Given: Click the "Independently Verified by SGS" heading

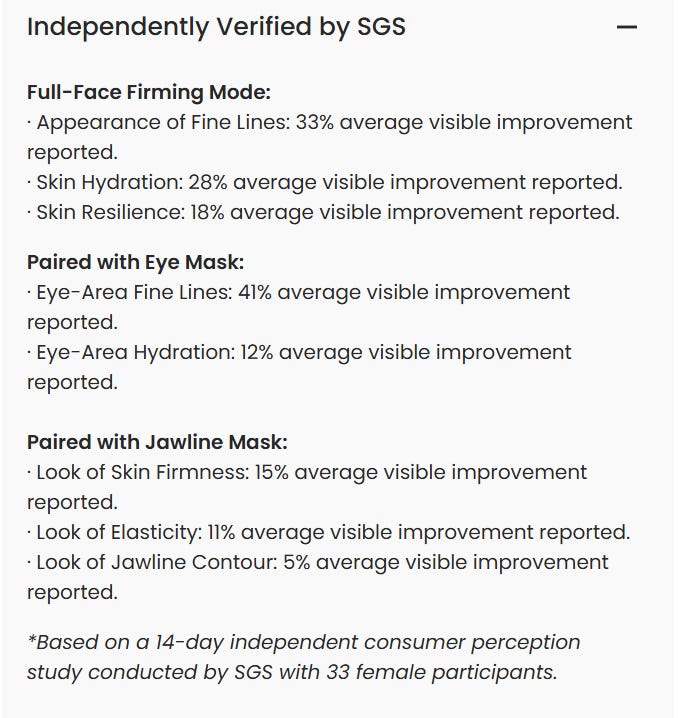Looking at the screenshot, I should tap(215, 27).
